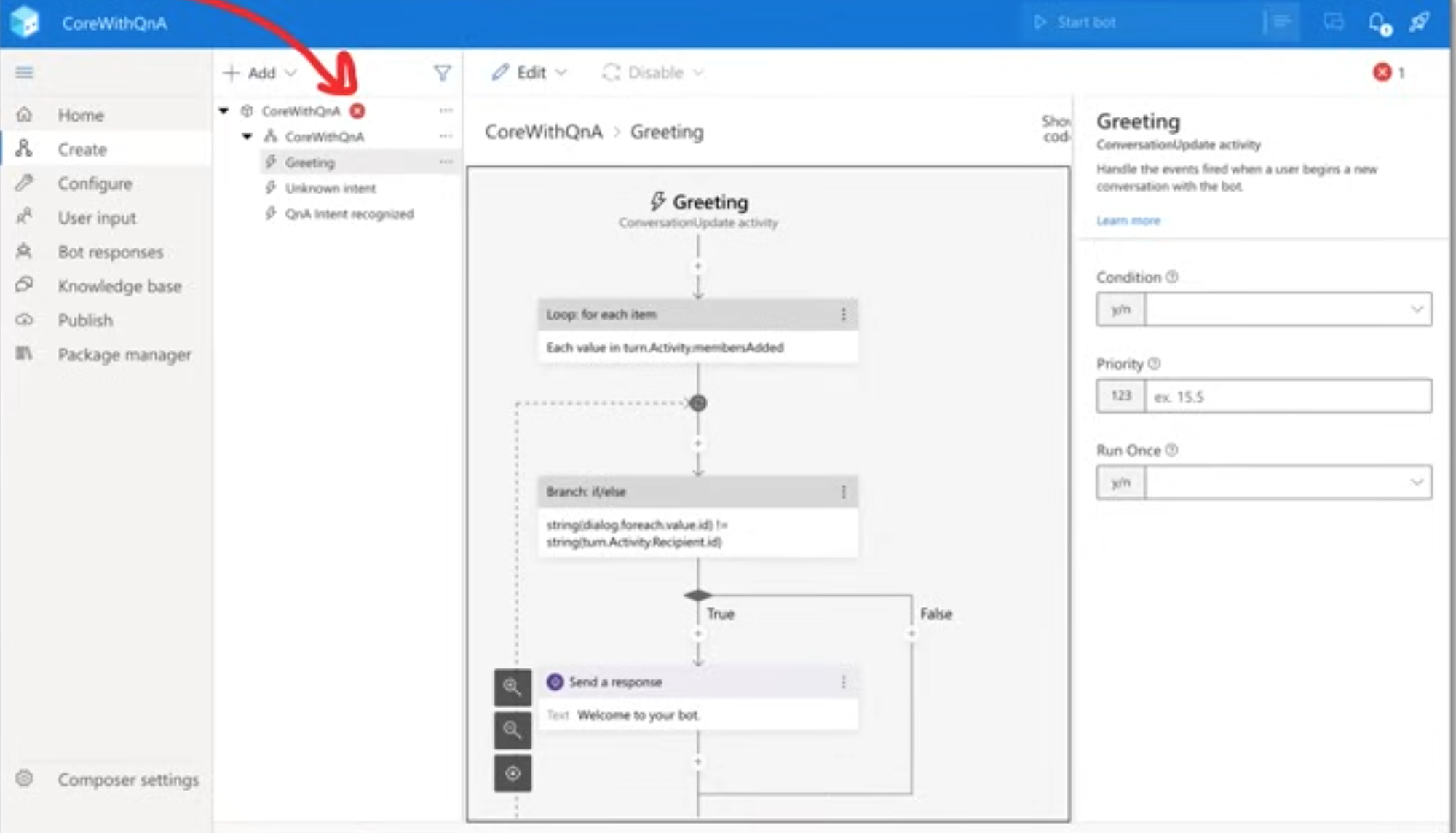Toggle the hamburger navigation menu
1456x833 pixels.
click(24, 72)
